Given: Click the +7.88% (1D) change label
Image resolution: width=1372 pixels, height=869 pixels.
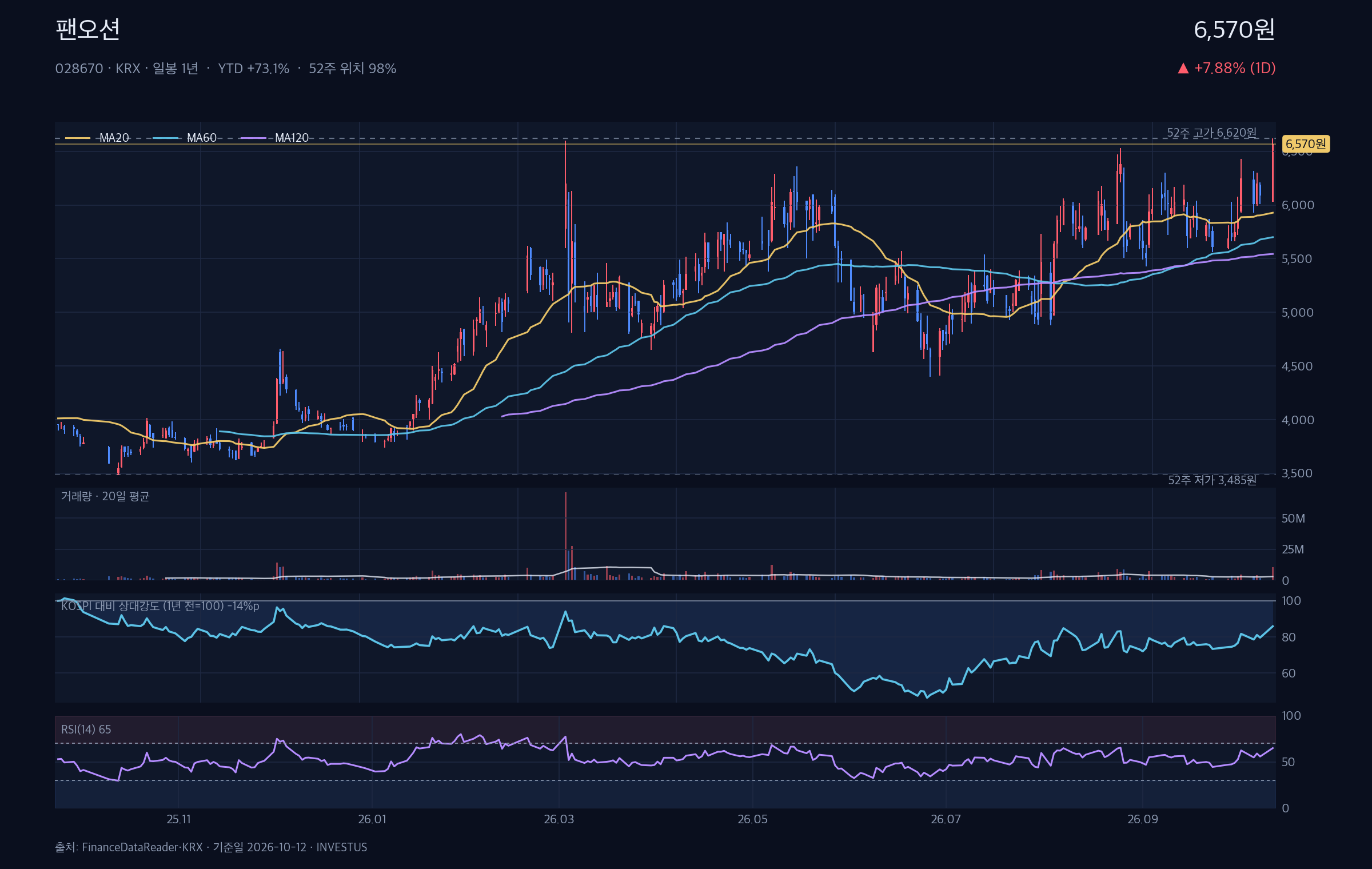Looking at the screenshot, I should point(1235,68).
